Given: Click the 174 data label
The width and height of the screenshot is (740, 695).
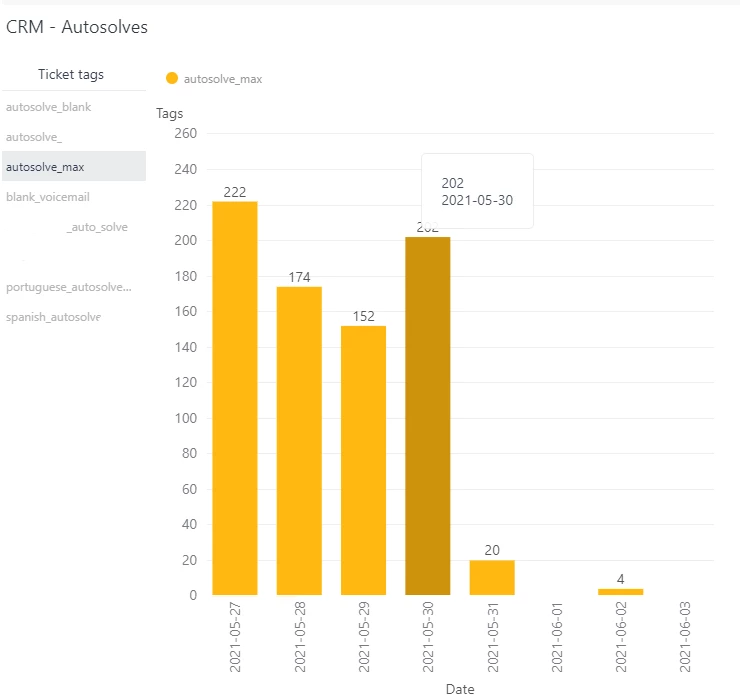Looking at the screenshot, I should pyautogui.click(x=299, y=277).
